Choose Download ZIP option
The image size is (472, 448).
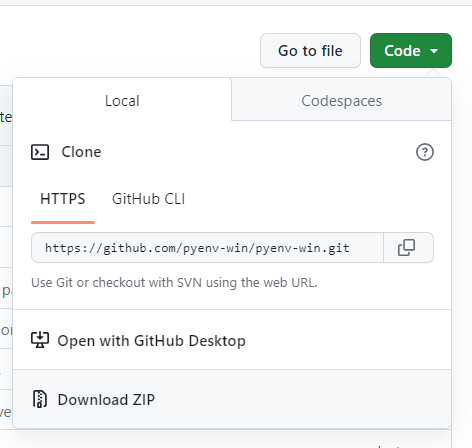[232, 399]
